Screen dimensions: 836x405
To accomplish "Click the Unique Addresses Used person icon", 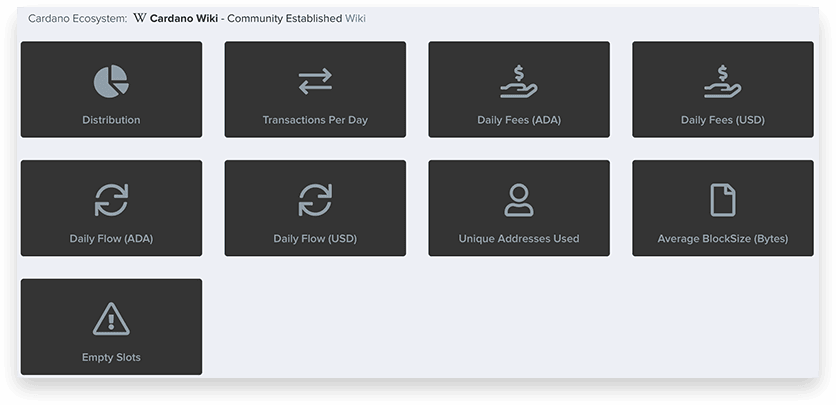I will click(519, 200).
